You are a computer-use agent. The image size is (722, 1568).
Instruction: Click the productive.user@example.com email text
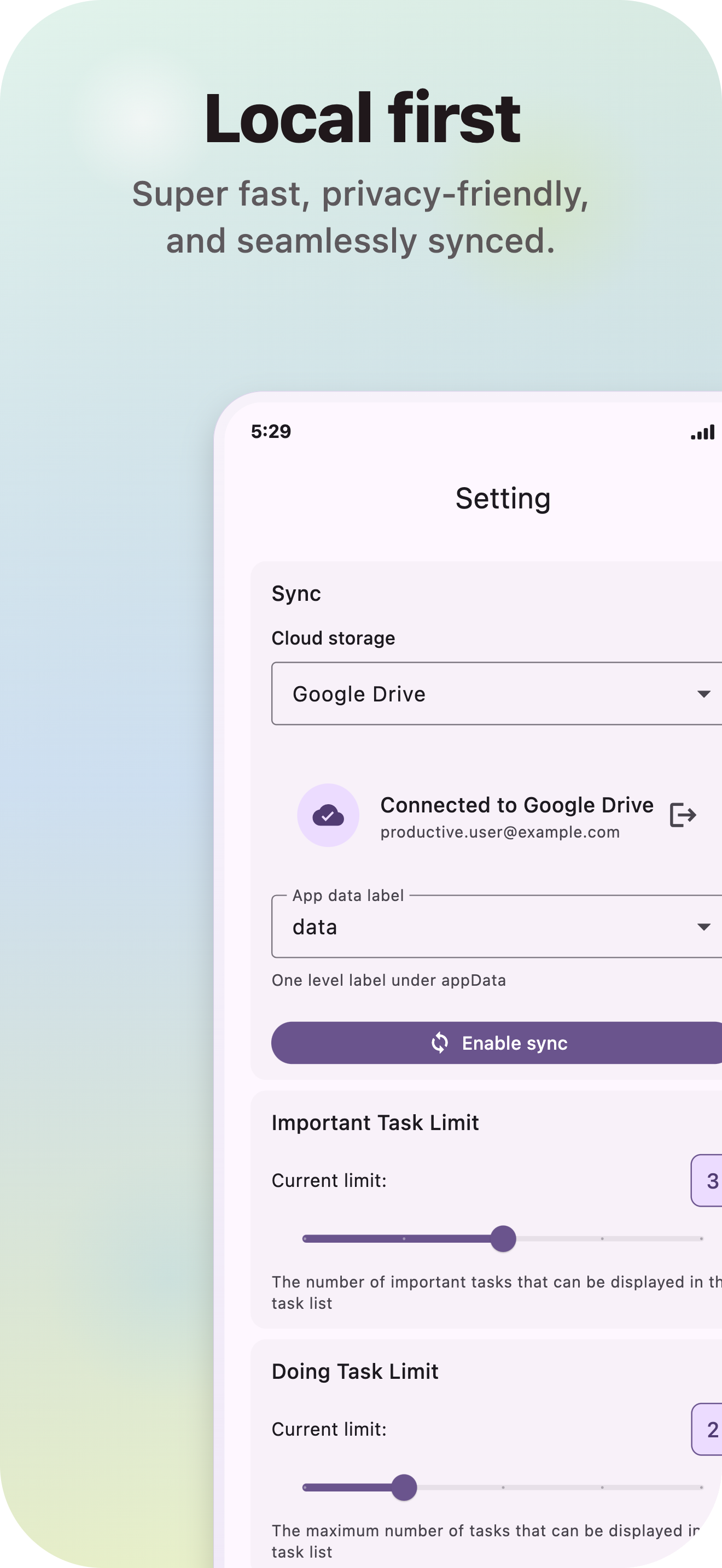(500, 832)
